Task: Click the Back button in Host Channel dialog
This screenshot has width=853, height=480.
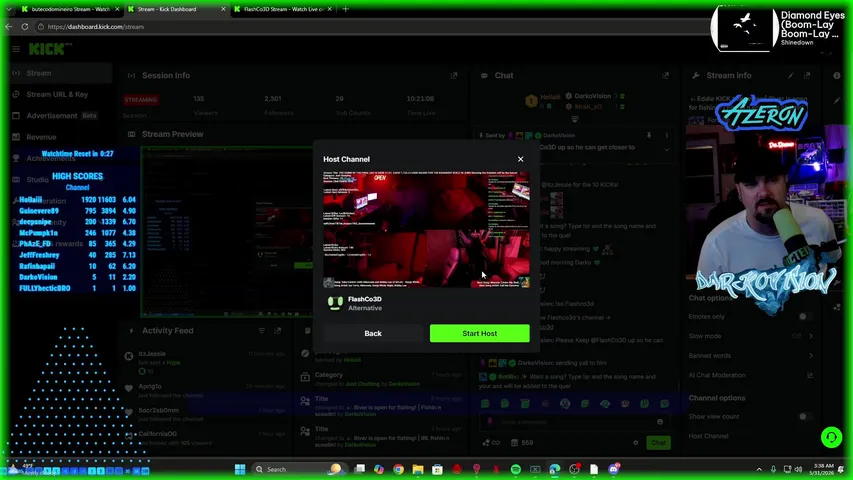Action: tap(373, 333)
